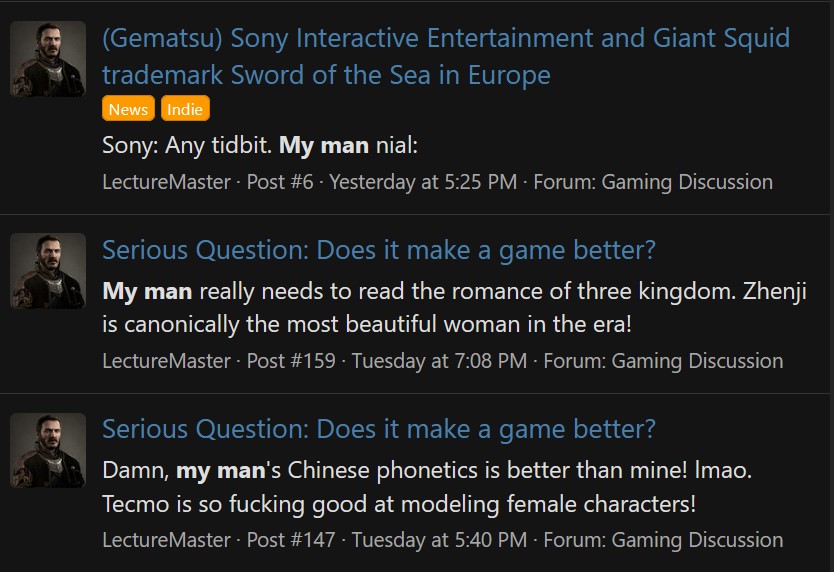Image resolution: width=834 pixels, height=572 pixels.
Task: Open Gaming Discussion forum from Post #159 result
Action: pyautogui.click(x=697, y=361)
